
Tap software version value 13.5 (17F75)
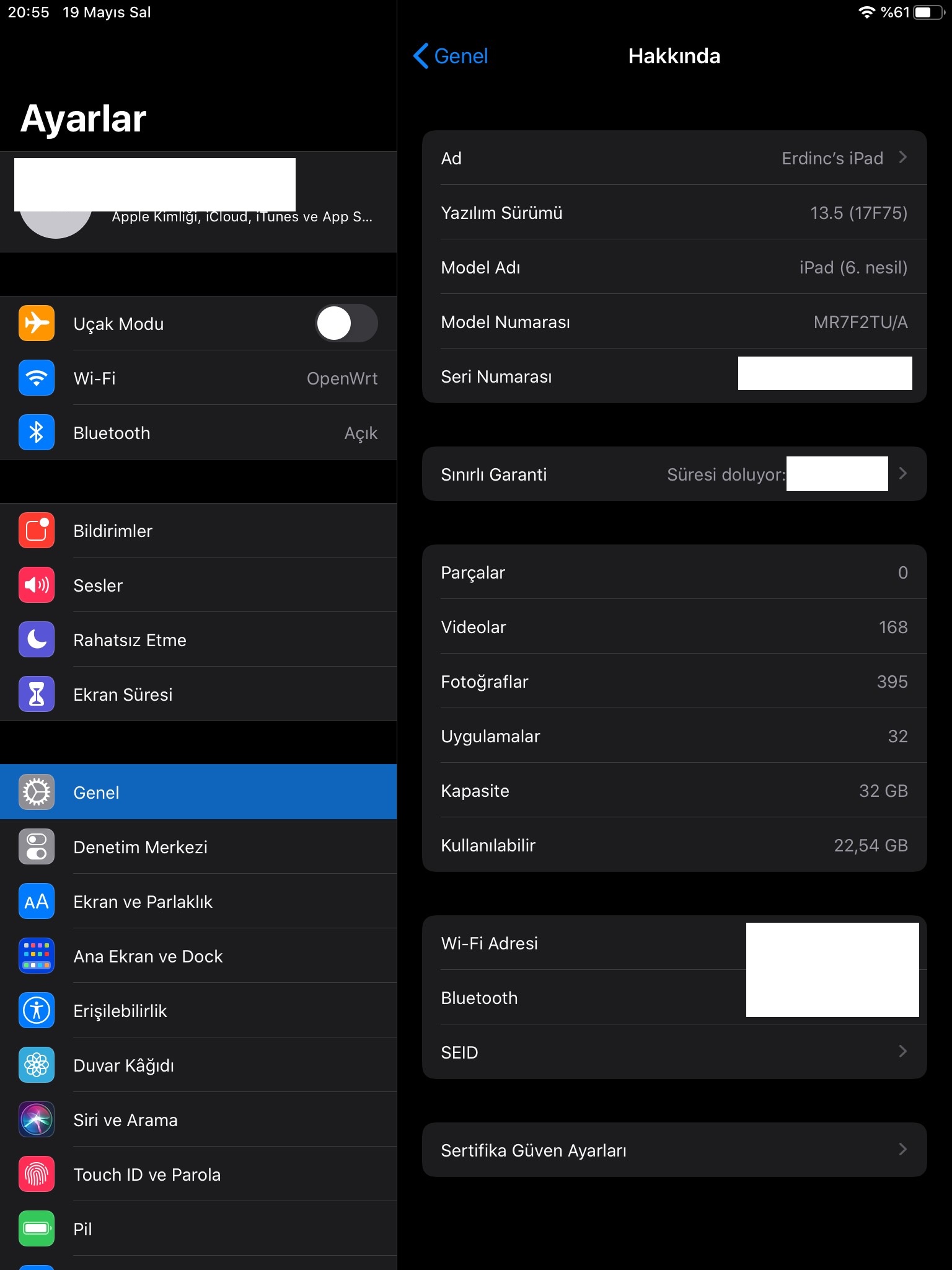point(858,213)
